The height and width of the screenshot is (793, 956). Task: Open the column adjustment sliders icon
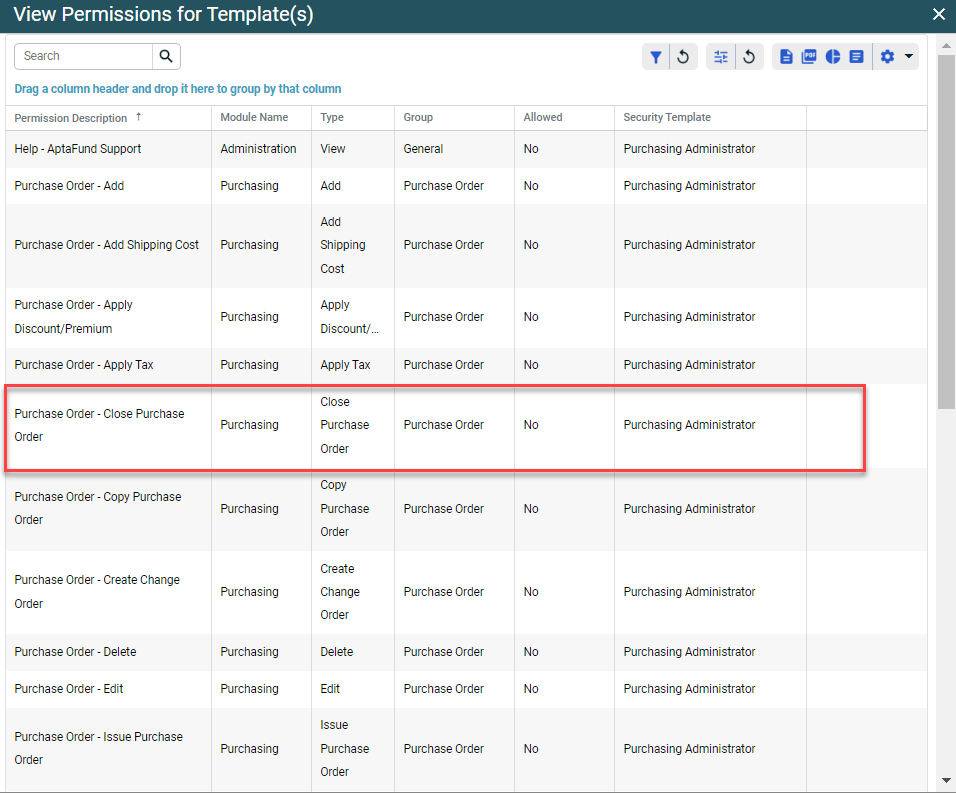pos(720,57)
